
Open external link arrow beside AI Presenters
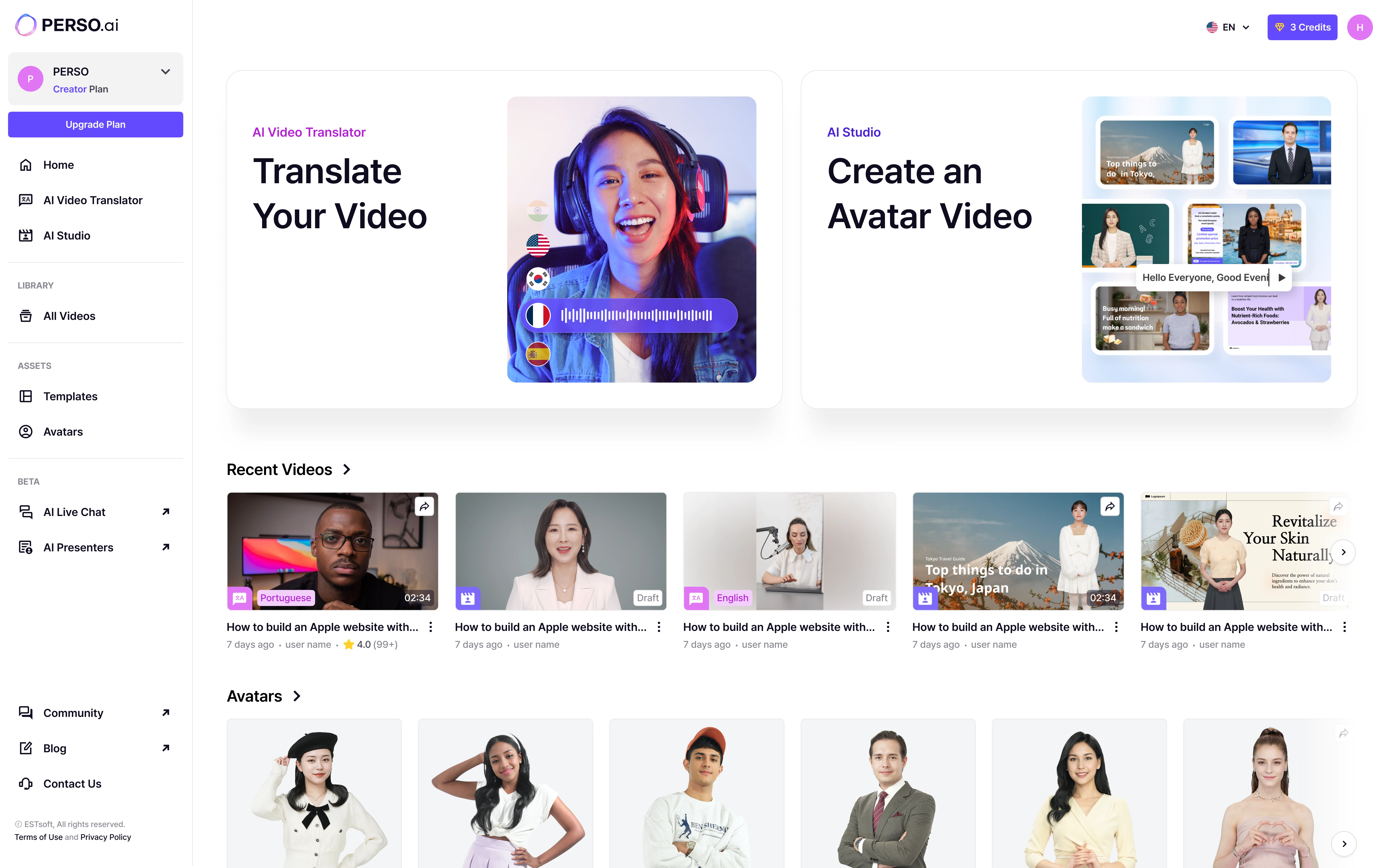[x=166, y=547]
